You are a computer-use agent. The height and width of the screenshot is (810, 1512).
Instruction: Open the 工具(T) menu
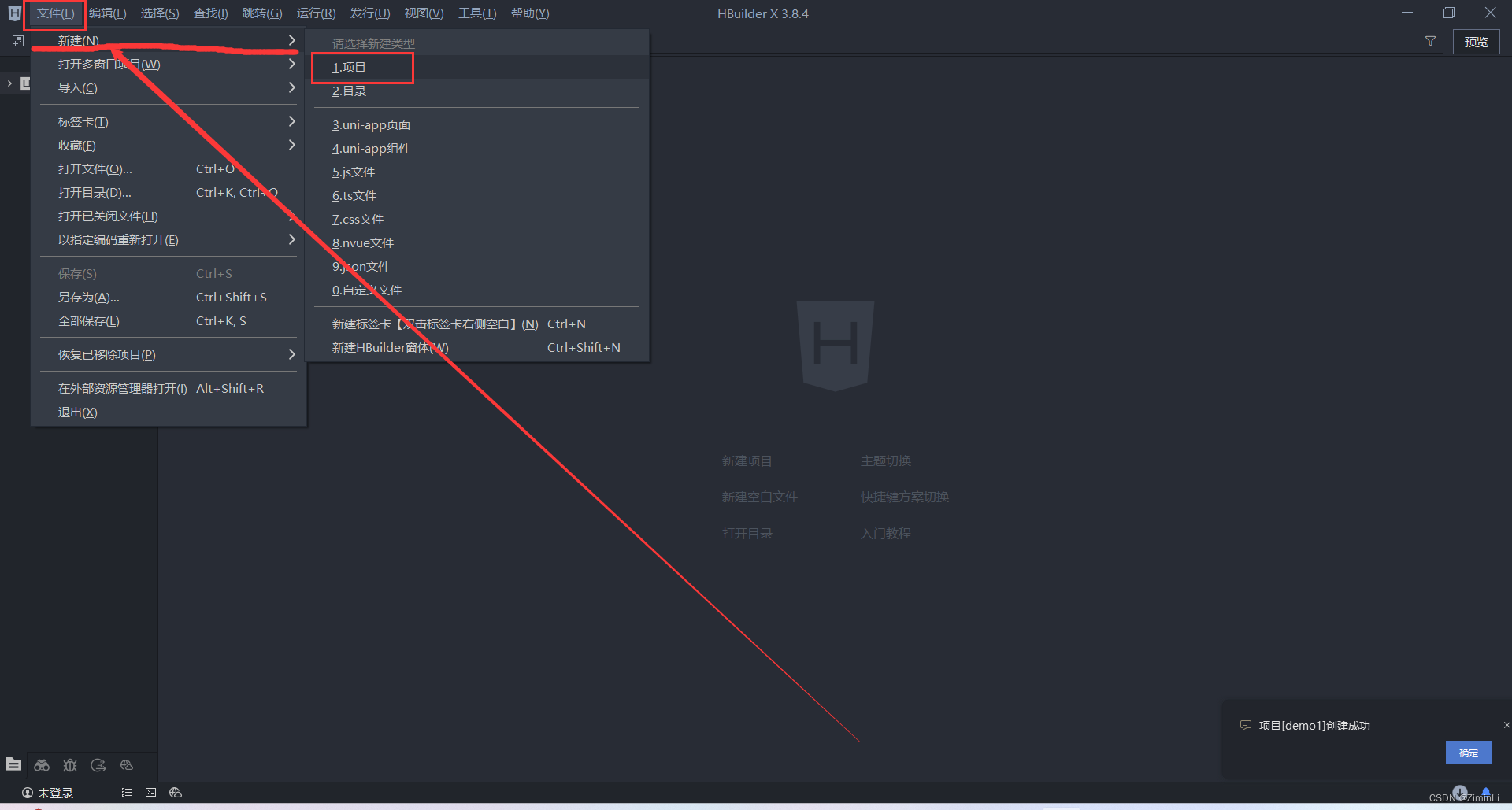pos(477,13)
